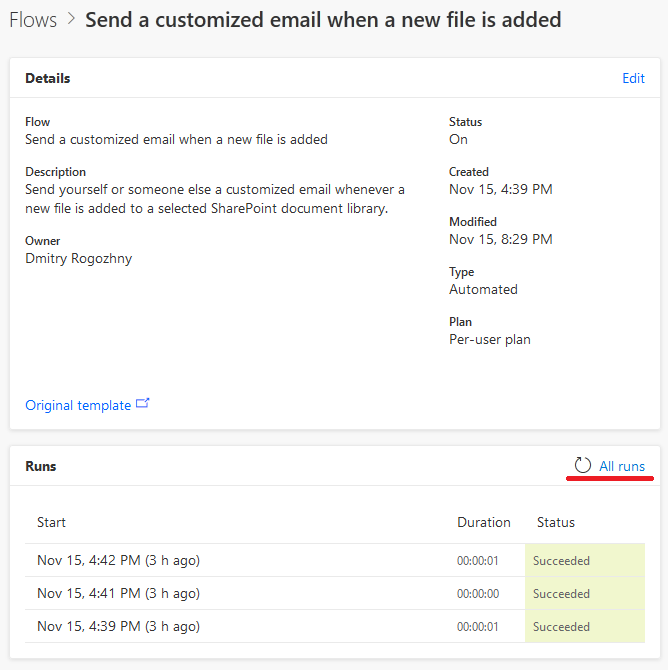Open Edit in the Details panel
Screen dimensions: 668x670
pos(633,78)
